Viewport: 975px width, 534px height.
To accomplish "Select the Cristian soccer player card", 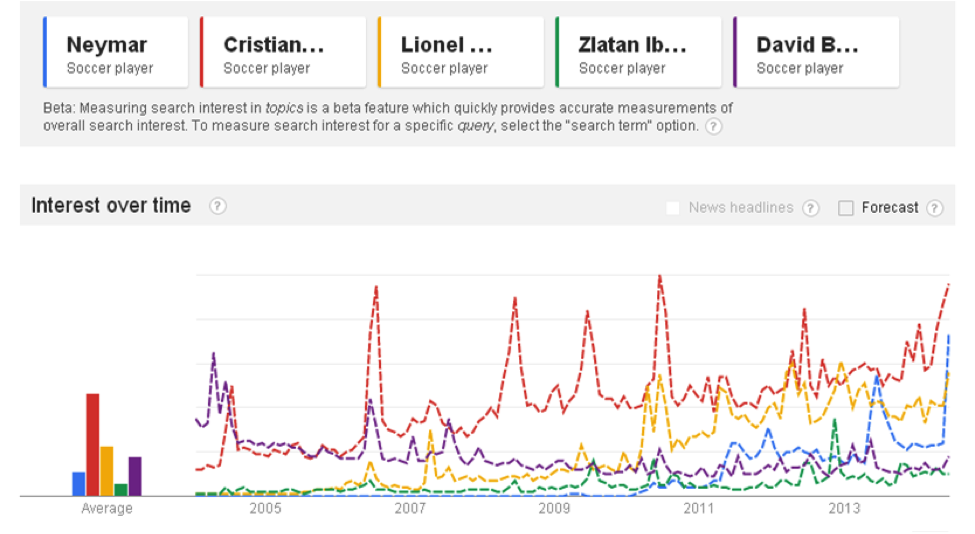I will click(283, 52).
